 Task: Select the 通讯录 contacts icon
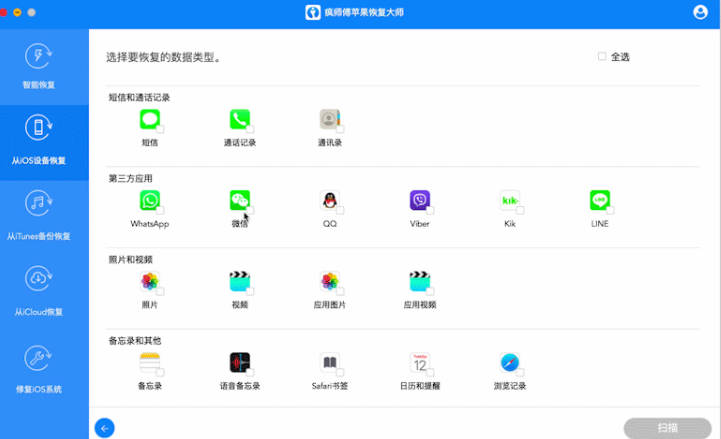tap(330, 120)
